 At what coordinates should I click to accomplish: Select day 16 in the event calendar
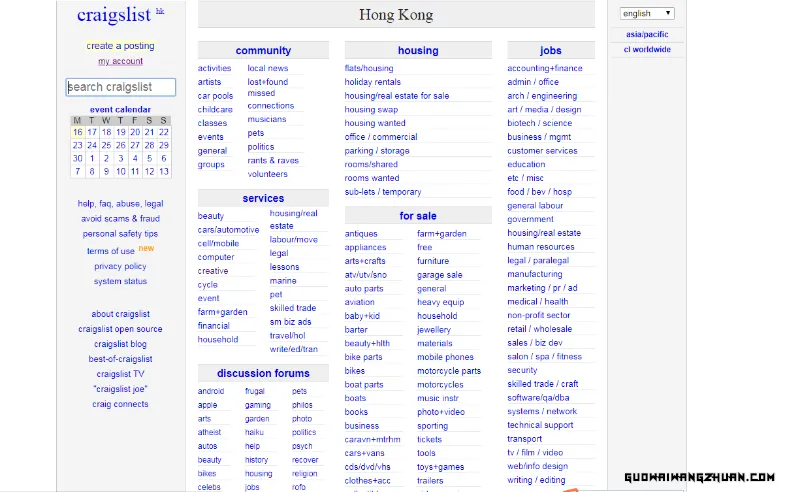pyautogui.click(x=78, y=132)
